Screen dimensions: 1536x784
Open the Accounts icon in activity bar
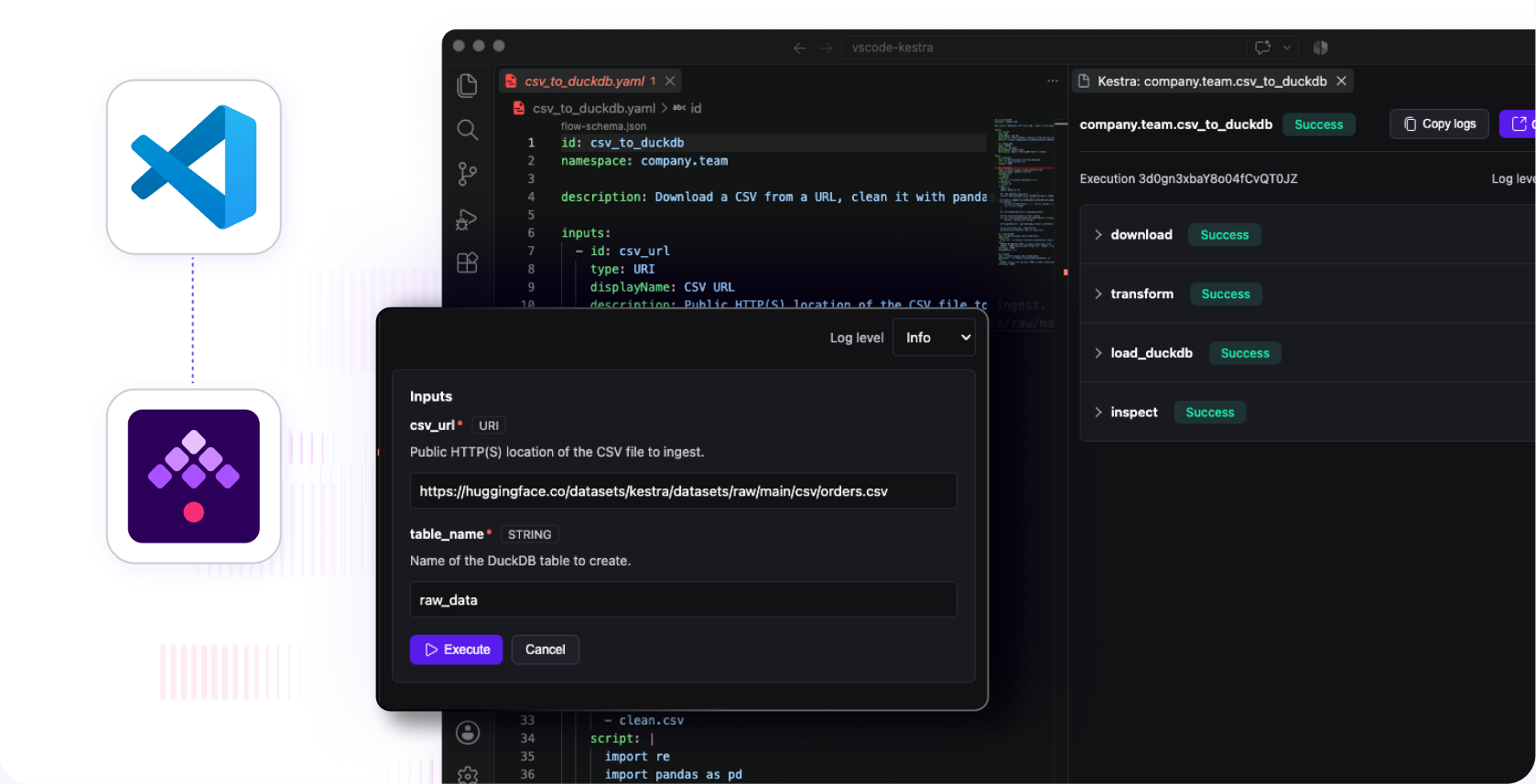click(468, 732)
